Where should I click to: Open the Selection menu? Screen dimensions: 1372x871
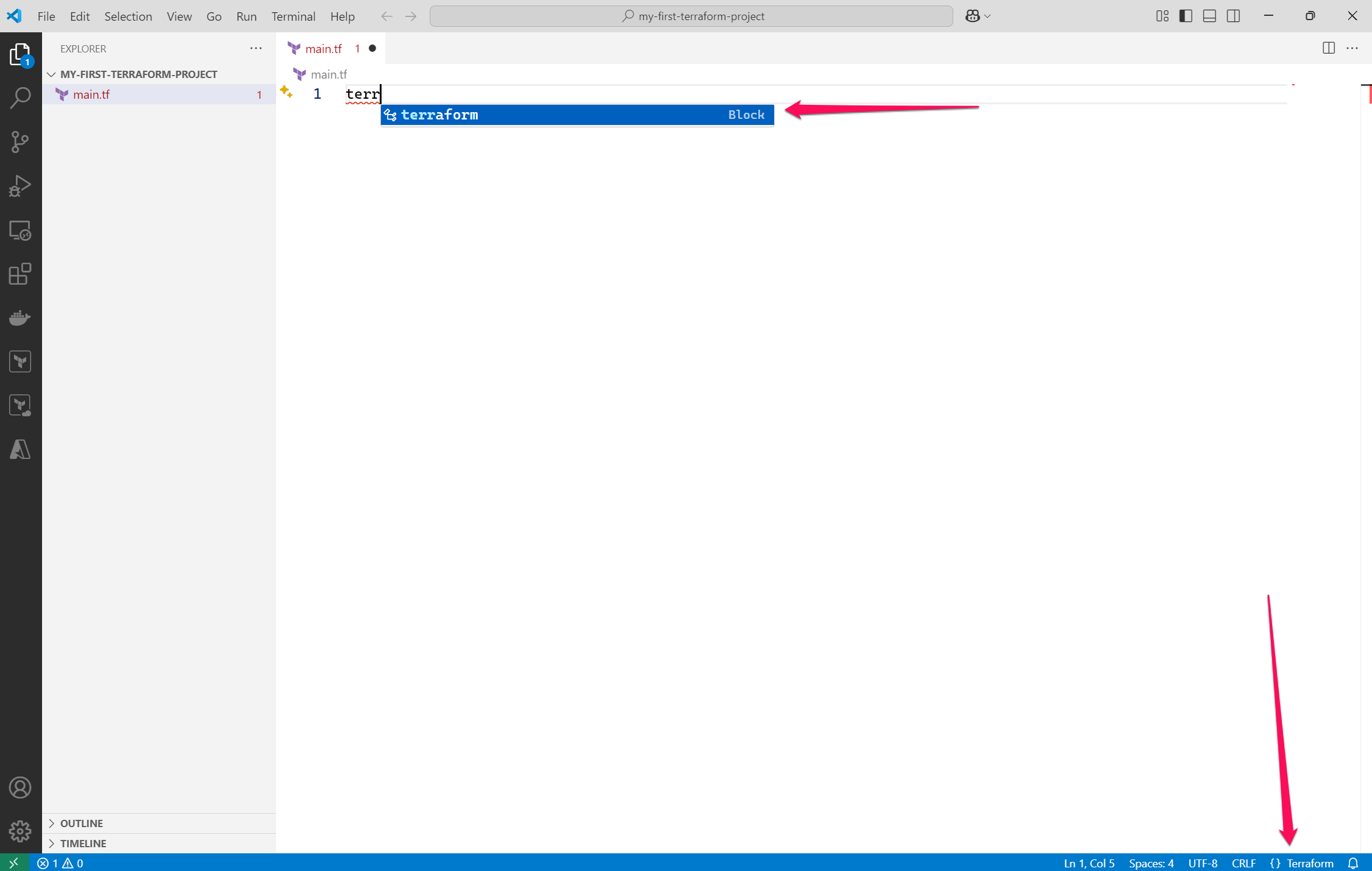pyautogui.click(x=128, y=16)
